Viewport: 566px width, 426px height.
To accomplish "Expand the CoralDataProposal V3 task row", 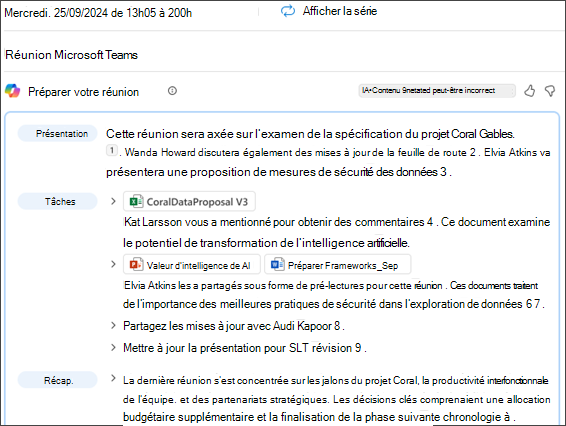I will point(113,201).
